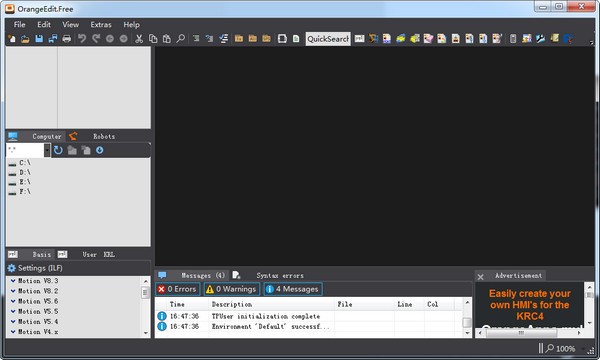Expand the Motion V5.4 group
Image resolution: width=600 pixels, height=360 pixels.
tap(13, 322)
